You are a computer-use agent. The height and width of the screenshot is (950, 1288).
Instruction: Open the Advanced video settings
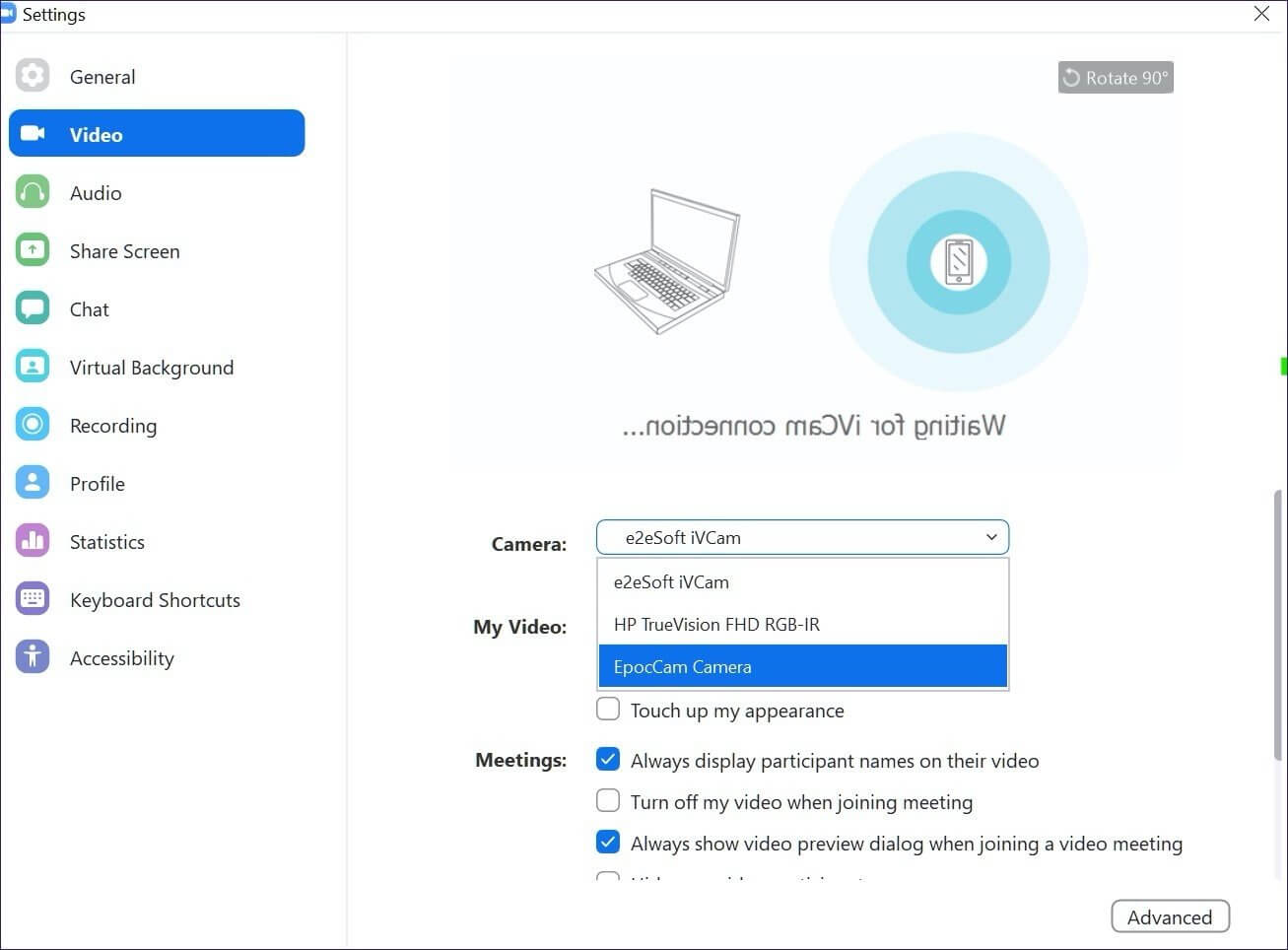(x=1170, y=916)
